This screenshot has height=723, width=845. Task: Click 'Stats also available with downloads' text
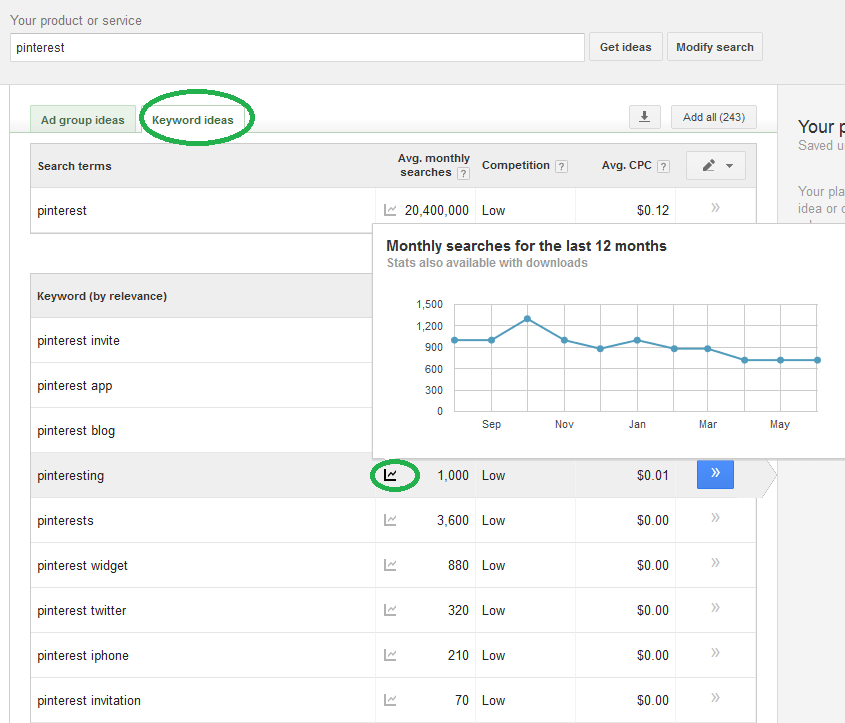pos(487,263)
